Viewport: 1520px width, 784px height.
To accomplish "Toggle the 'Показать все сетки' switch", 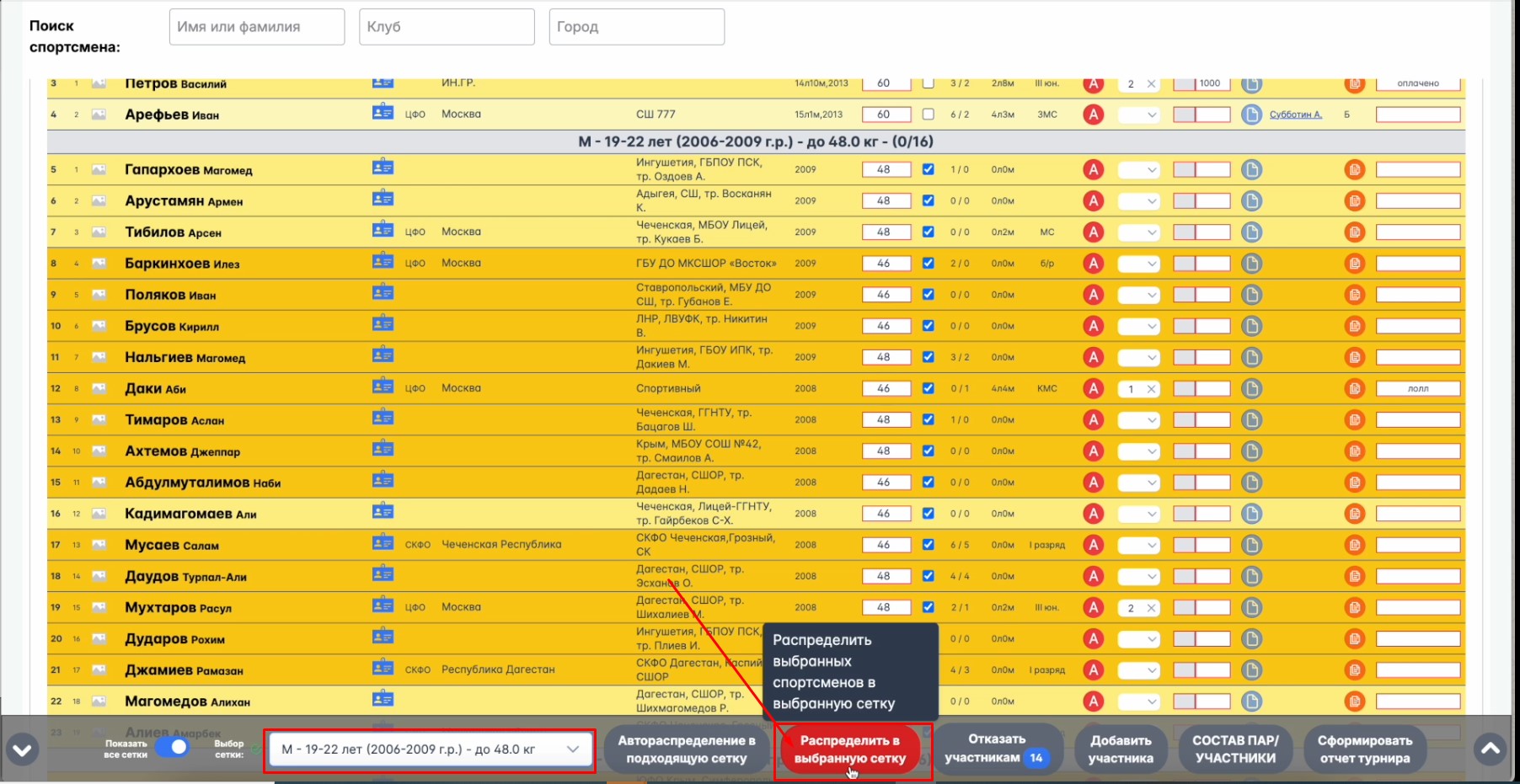I will coord(172,748).
